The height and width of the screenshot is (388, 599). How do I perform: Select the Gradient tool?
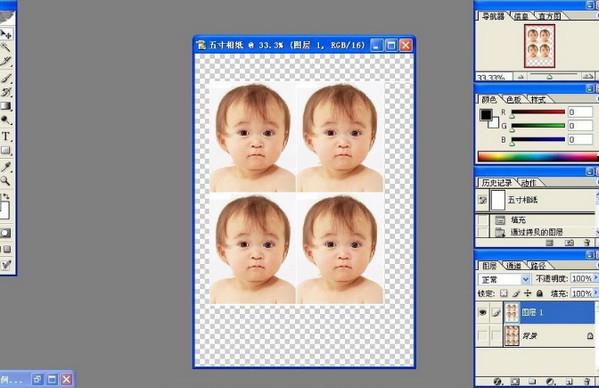[5, 106]
